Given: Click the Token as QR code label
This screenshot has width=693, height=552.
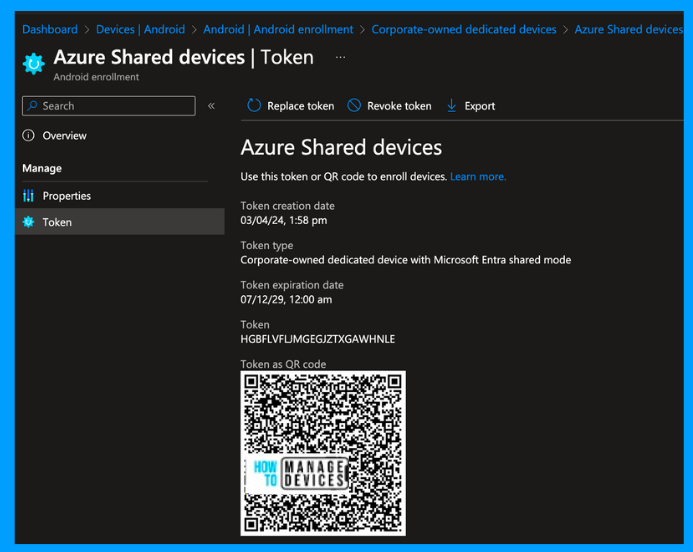Looking at the screenshot, I should click(283, 364).
